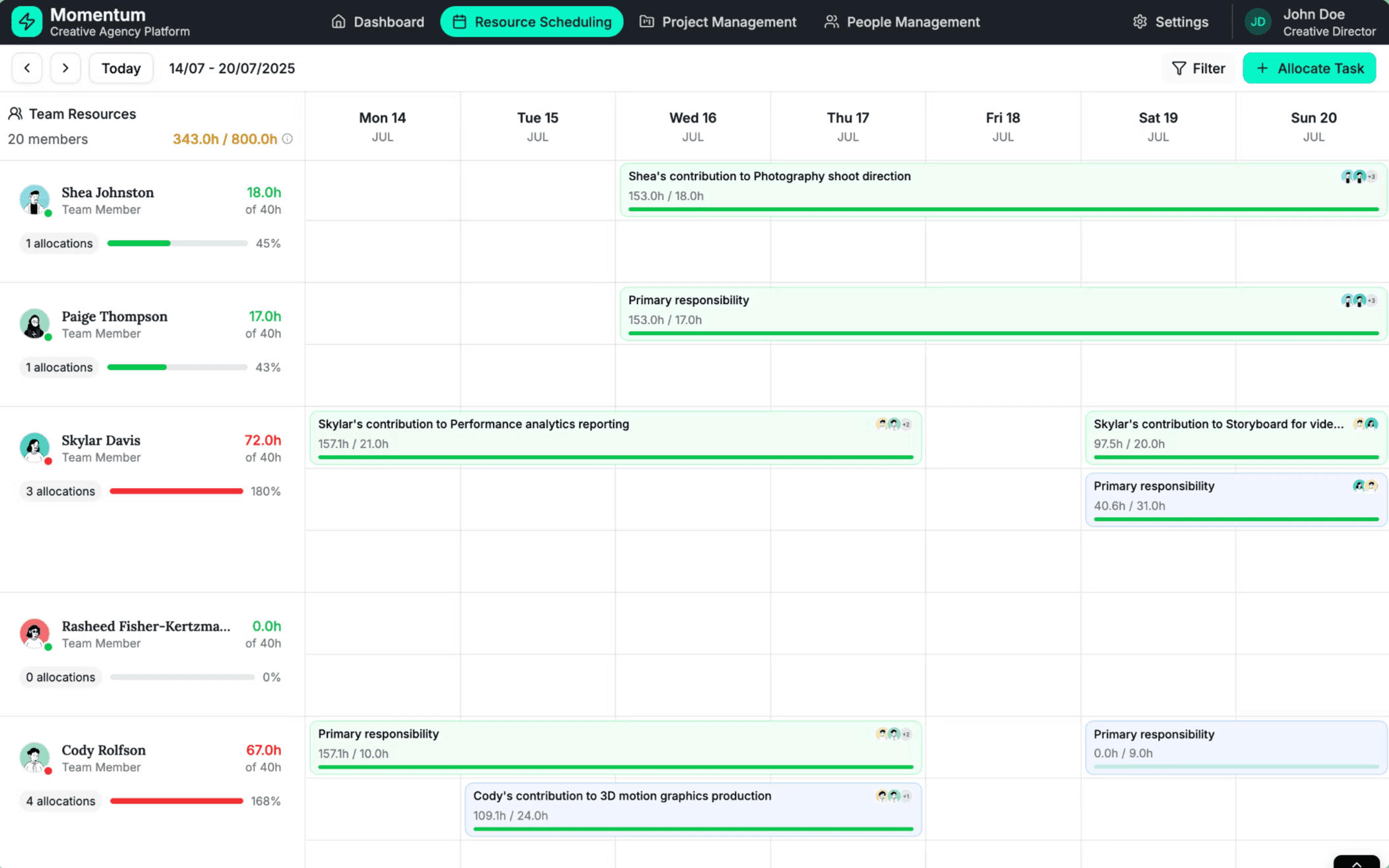Click assignee avatars on Photography shoot direction task

(x=1359, y=177)
